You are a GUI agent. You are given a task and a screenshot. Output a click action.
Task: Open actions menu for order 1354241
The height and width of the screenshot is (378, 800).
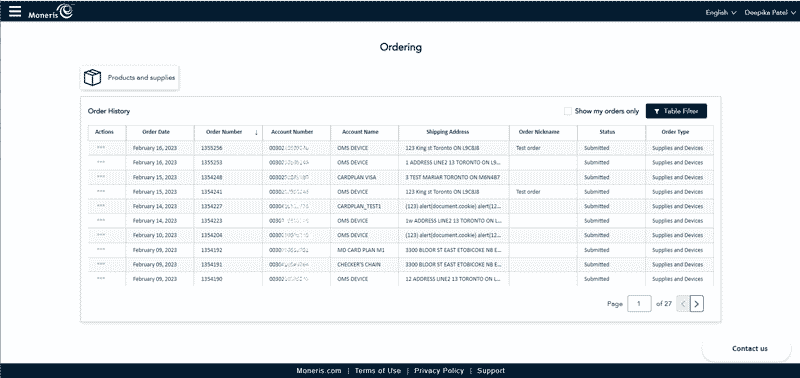pyautogui.click(x=101, y=191)
